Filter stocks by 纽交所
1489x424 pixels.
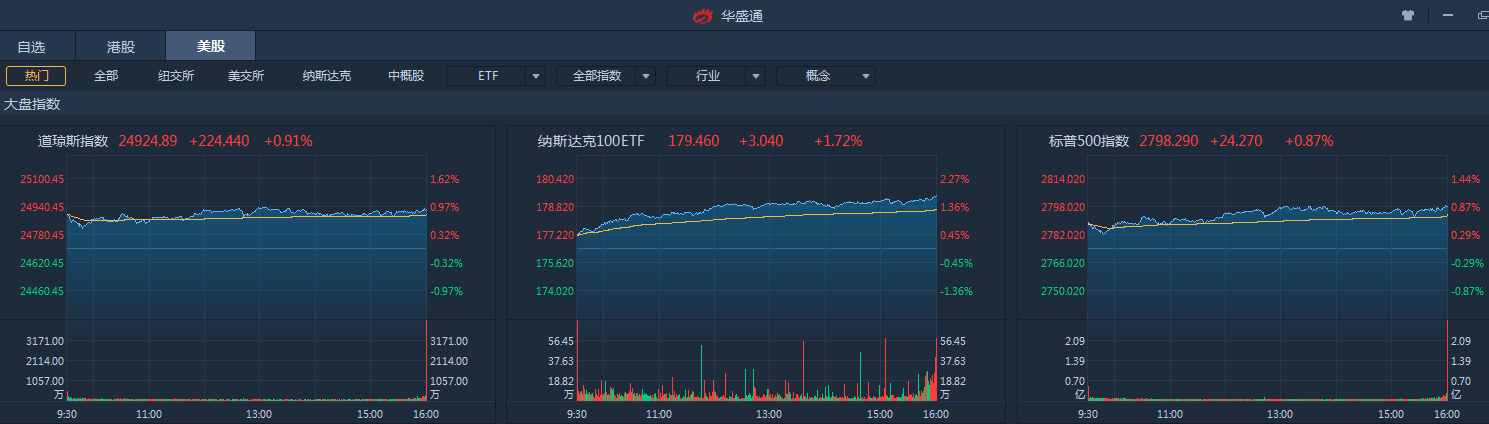(176, 76)
